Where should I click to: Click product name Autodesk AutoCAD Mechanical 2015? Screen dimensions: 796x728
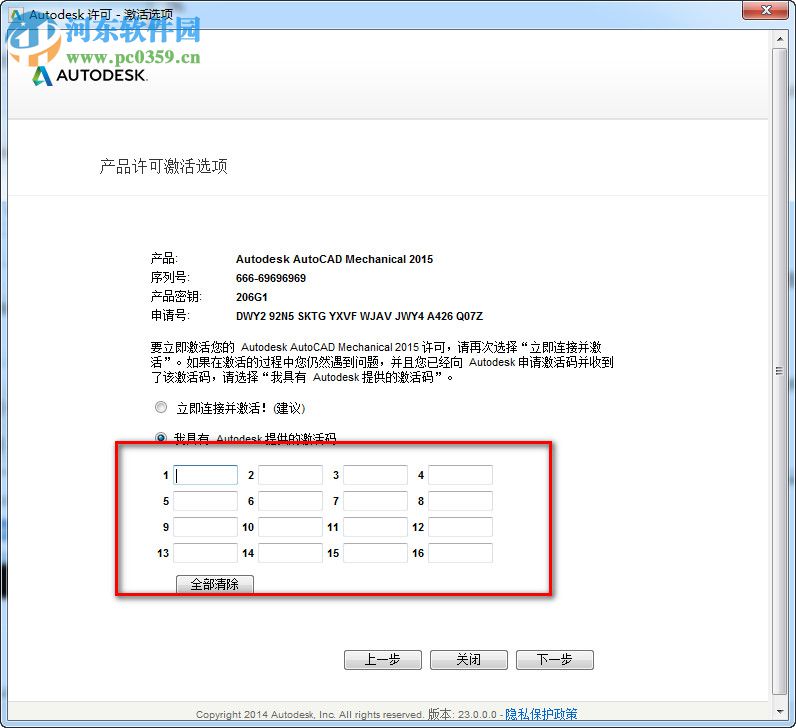click(334, 259)
